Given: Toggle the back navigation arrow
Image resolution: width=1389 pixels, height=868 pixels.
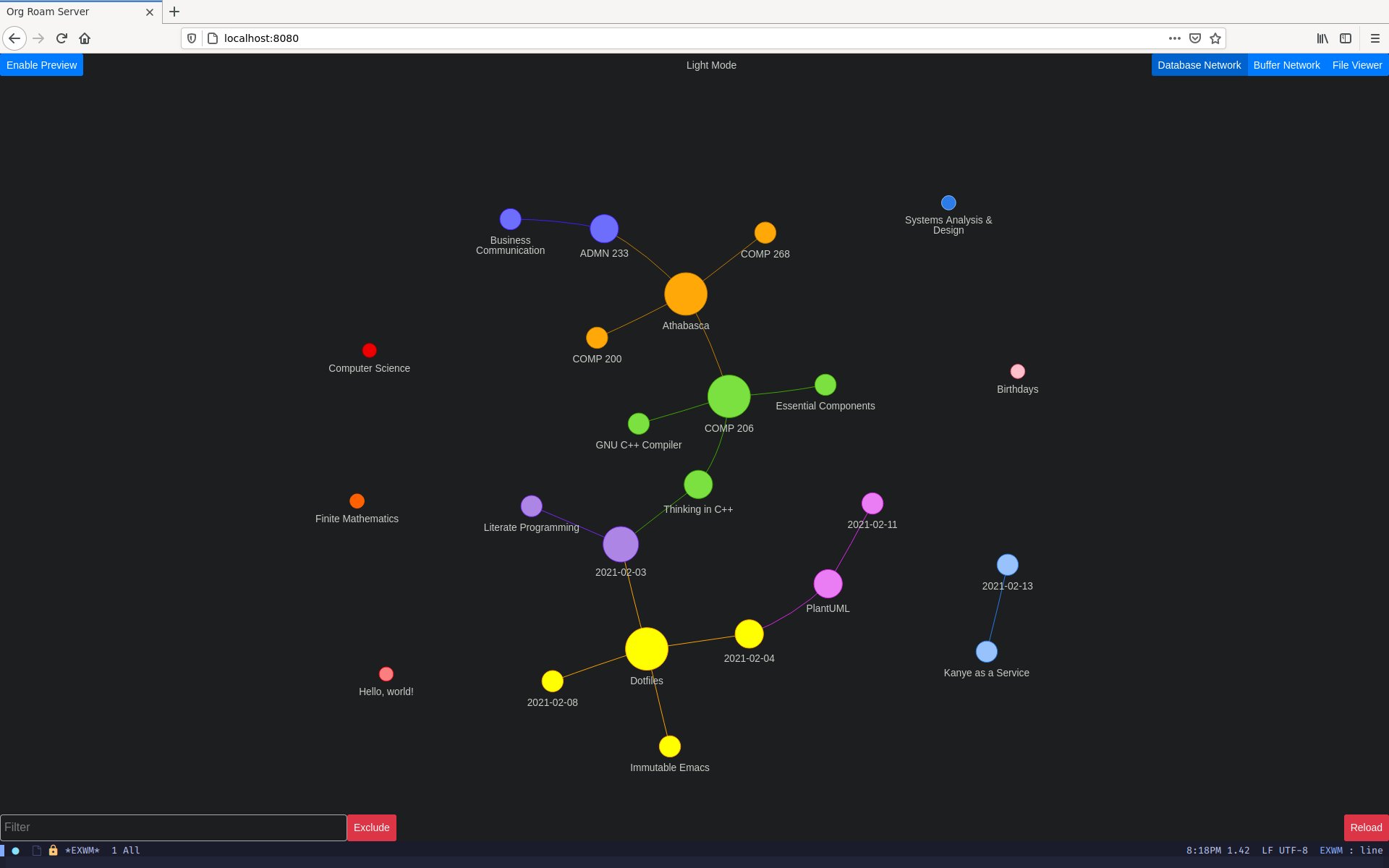Looking at the screenshot, I should point(14,38).
